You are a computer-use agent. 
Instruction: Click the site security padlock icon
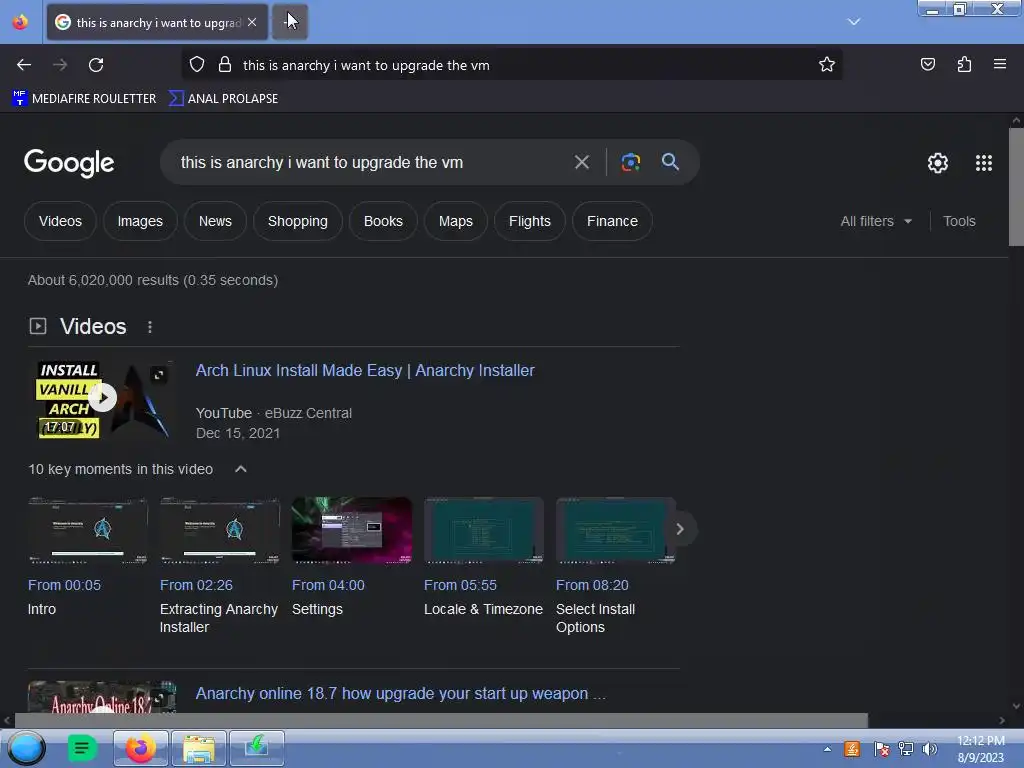coord(225,65)
